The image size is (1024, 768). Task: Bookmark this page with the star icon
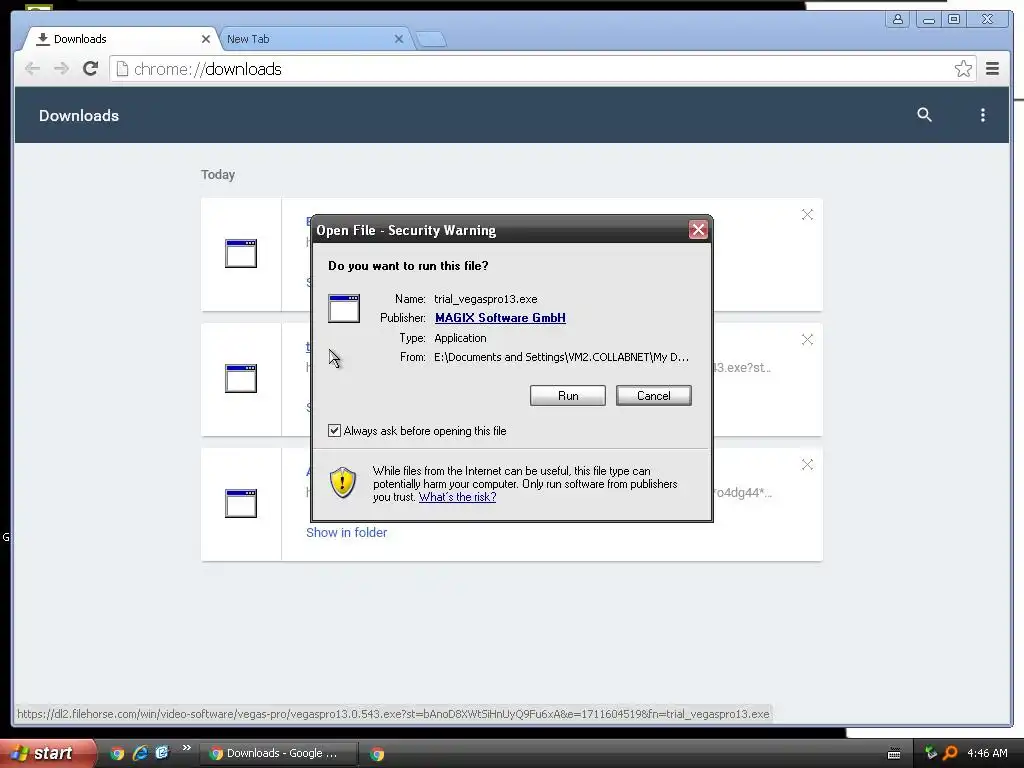click(963, 69)
